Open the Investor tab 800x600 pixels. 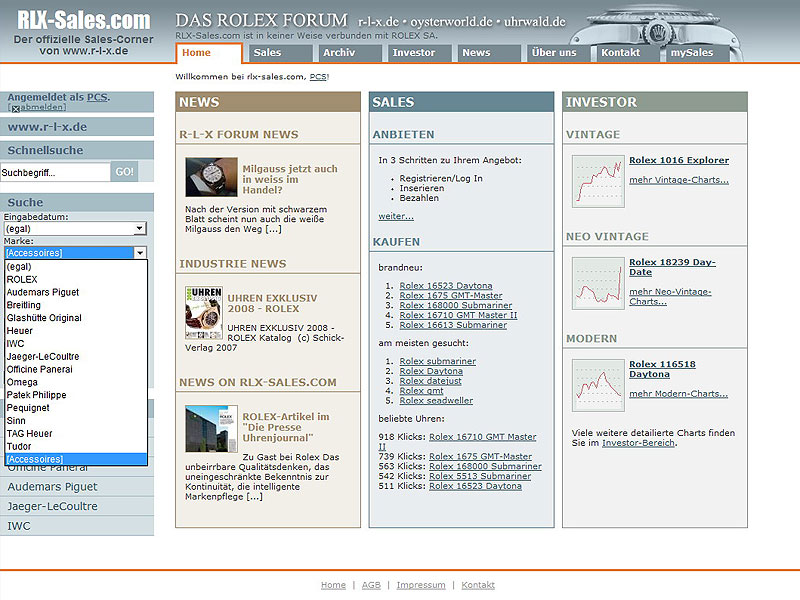[x=419, y=53]
